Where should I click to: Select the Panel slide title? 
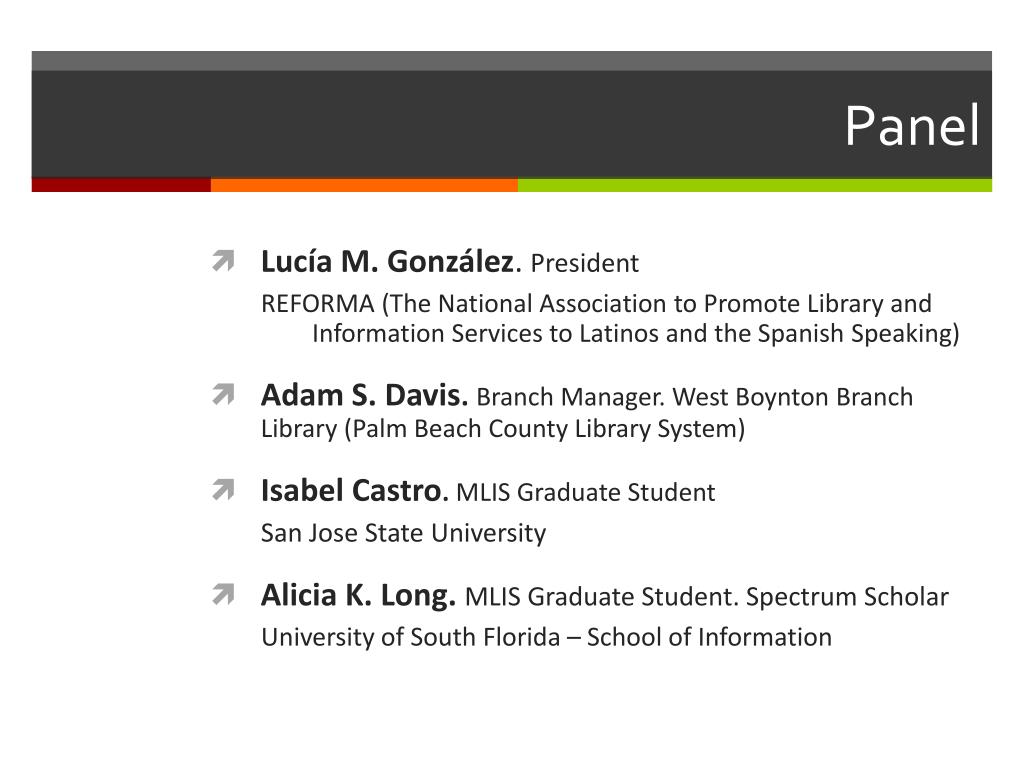point(912,125)
